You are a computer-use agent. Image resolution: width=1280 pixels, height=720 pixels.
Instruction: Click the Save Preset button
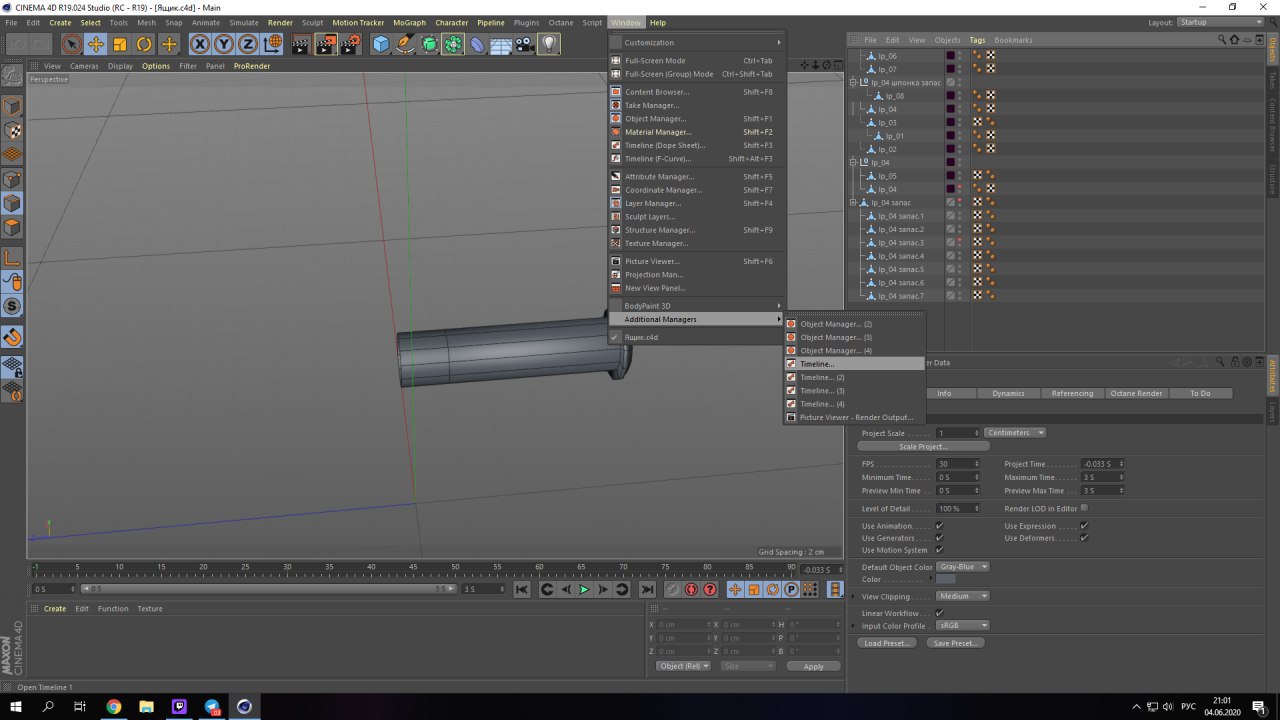[x=955, y=643]
